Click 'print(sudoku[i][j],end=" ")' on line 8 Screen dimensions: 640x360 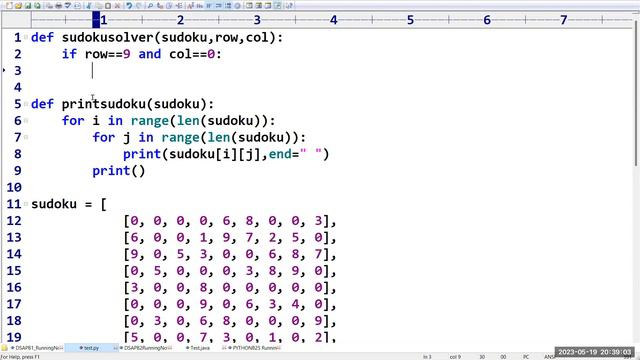point(226,154)
